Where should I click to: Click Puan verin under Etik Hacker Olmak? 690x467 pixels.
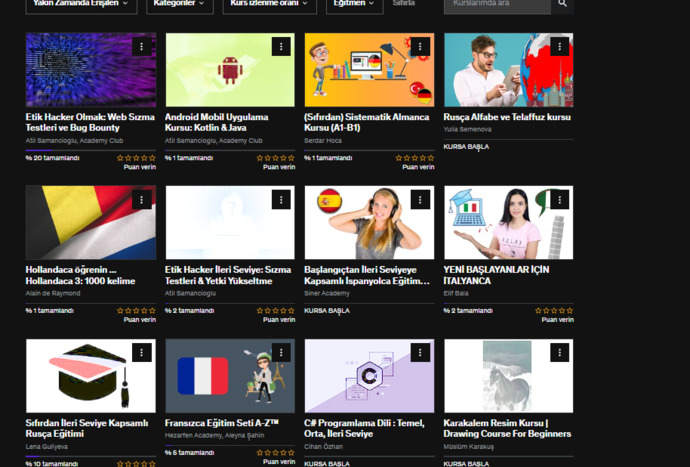[x=139, y=167]
